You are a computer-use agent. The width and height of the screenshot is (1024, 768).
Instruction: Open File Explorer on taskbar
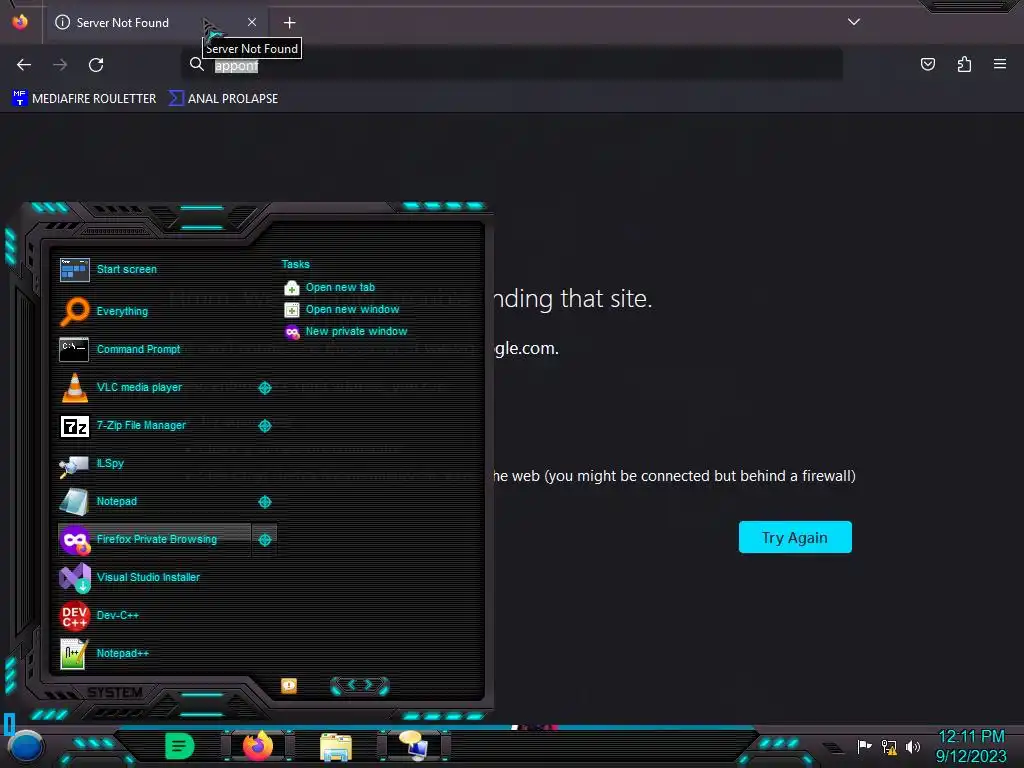(x=336, y=747)
